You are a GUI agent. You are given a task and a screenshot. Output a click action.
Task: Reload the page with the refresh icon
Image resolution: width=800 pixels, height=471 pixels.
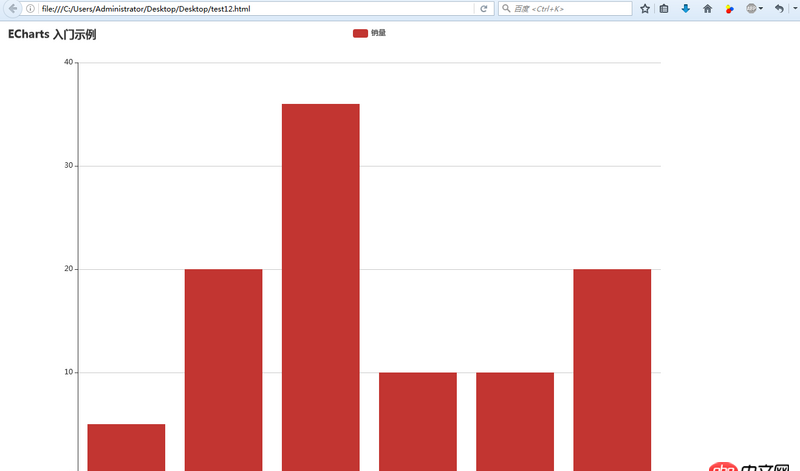[484, 9]
